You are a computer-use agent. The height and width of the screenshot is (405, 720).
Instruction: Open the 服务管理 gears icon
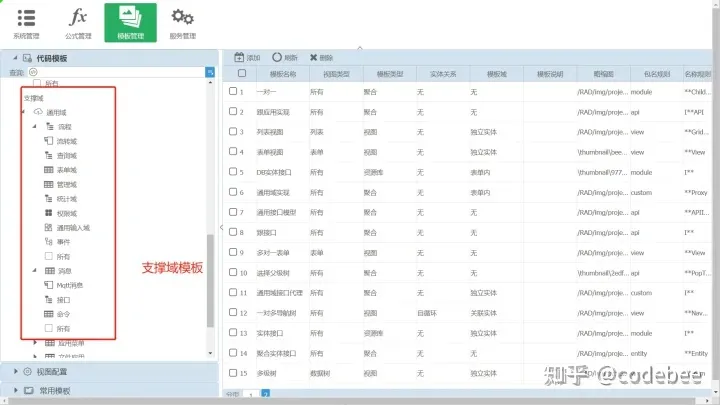(182, 17)
